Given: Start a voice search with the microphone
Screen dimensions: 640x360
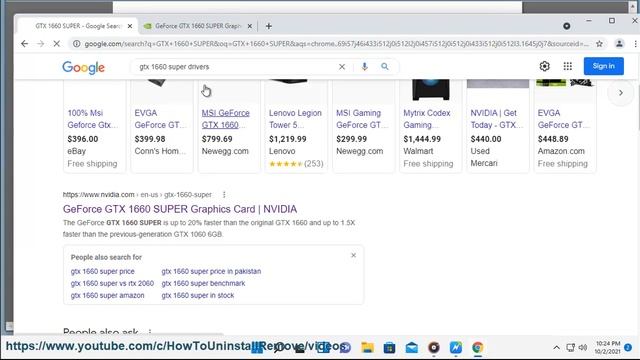Looking at the screenshot, I should (364, 67).
